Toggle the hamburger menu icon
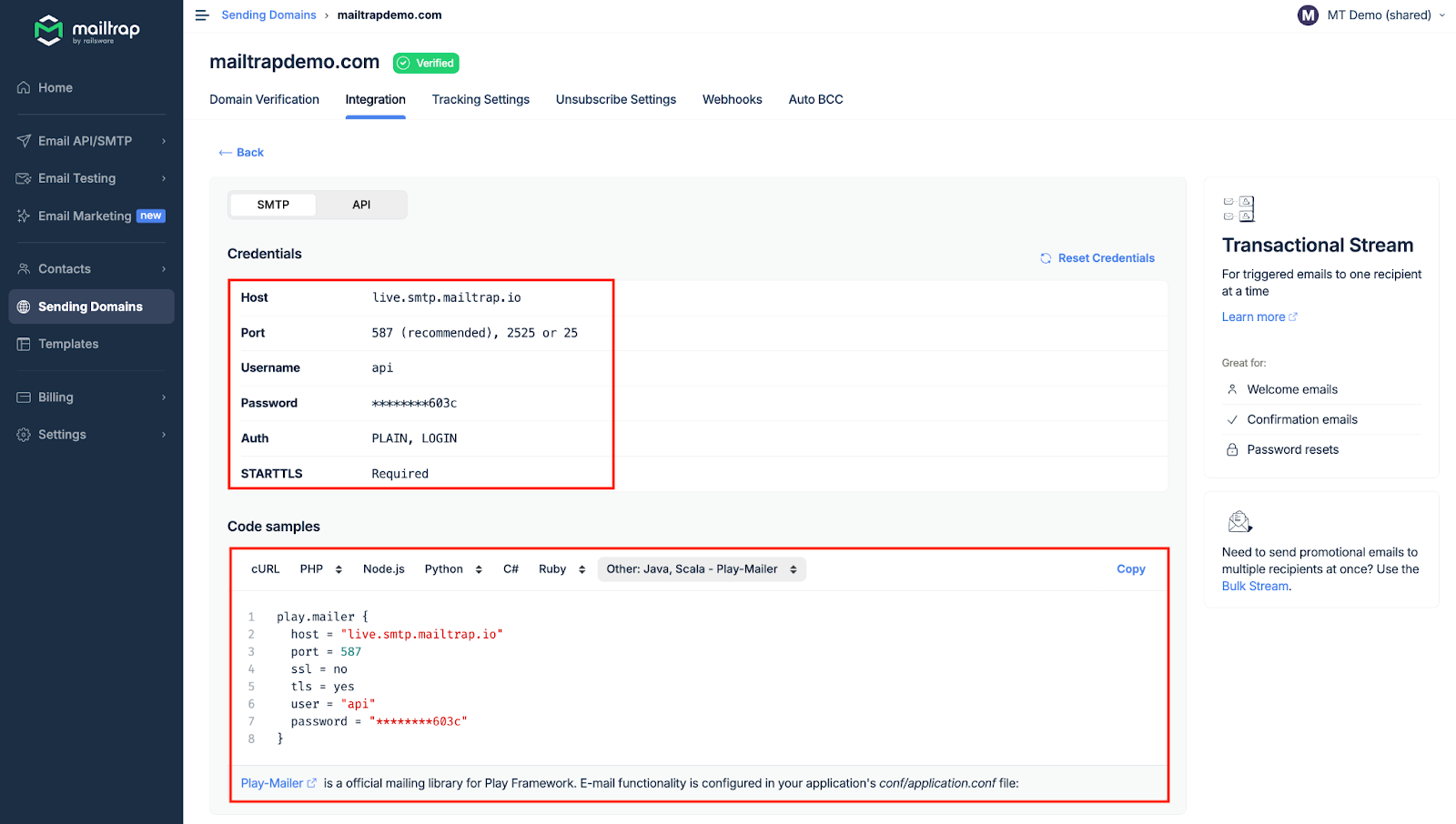Image resolution: width=1456 pixels, height=824 pixels. tap(202, 15)
